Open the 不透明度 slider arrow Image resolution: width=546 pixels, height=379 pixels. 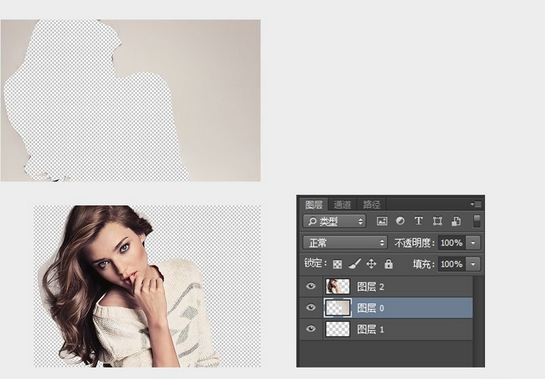coord(473,243)
